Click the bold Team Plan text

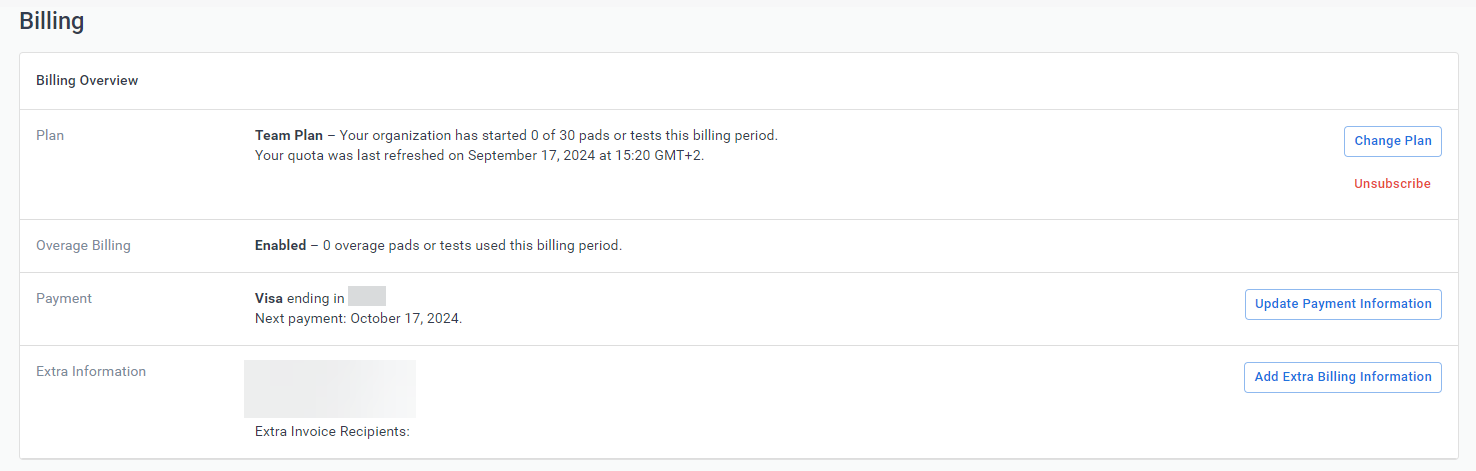[289, 136]
